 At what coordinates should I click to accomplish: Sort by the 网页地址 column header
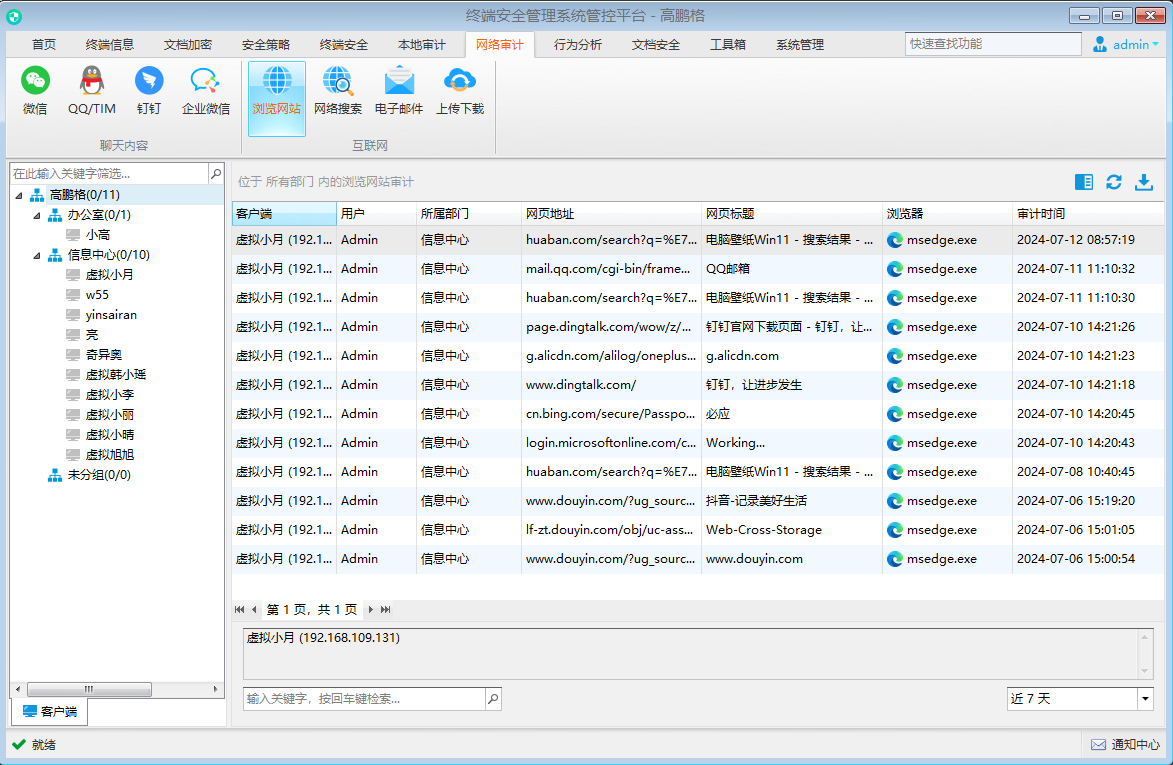[611, 214]
